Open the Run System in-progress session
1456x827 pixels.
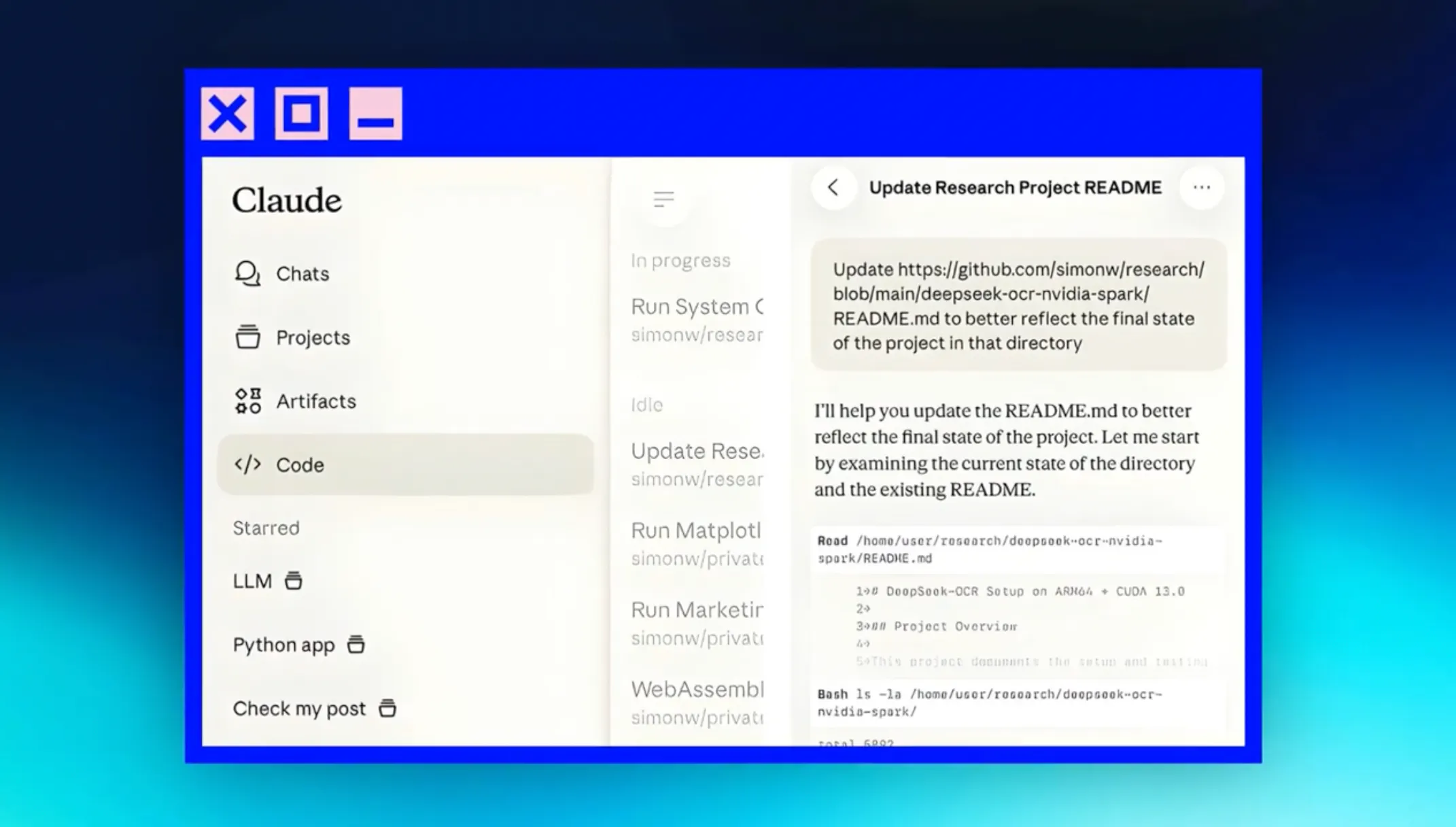coord(697,320)
